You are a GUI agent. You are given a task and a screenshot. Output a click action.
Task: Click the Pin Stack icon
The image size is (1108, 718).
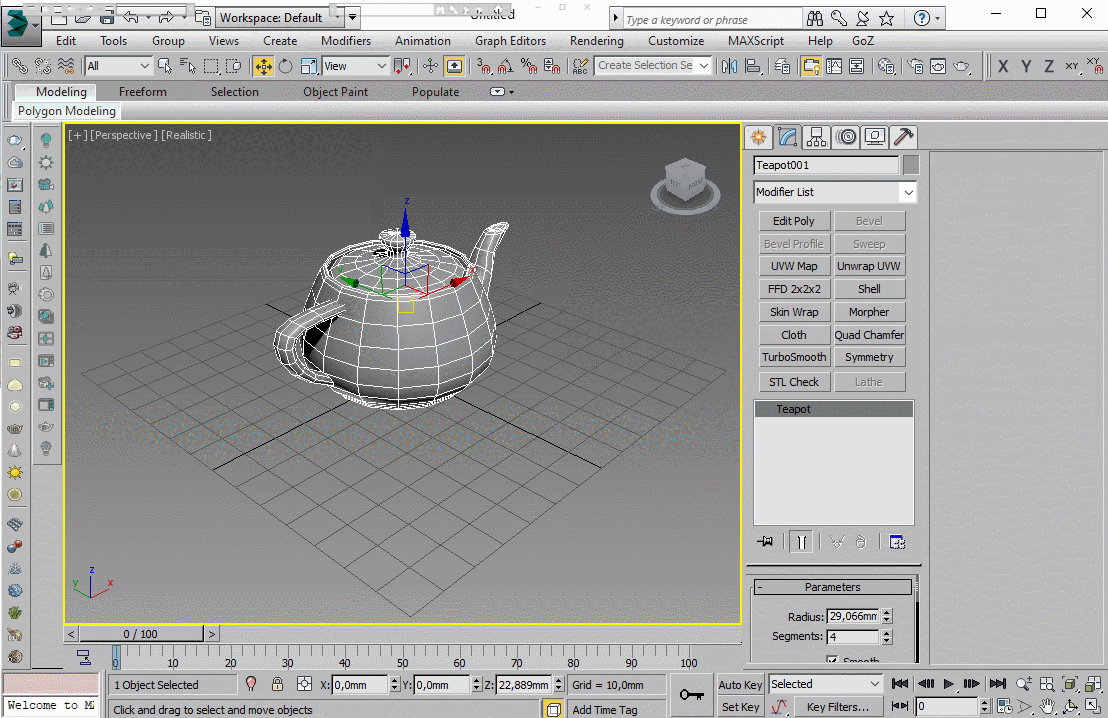[765, 542]
